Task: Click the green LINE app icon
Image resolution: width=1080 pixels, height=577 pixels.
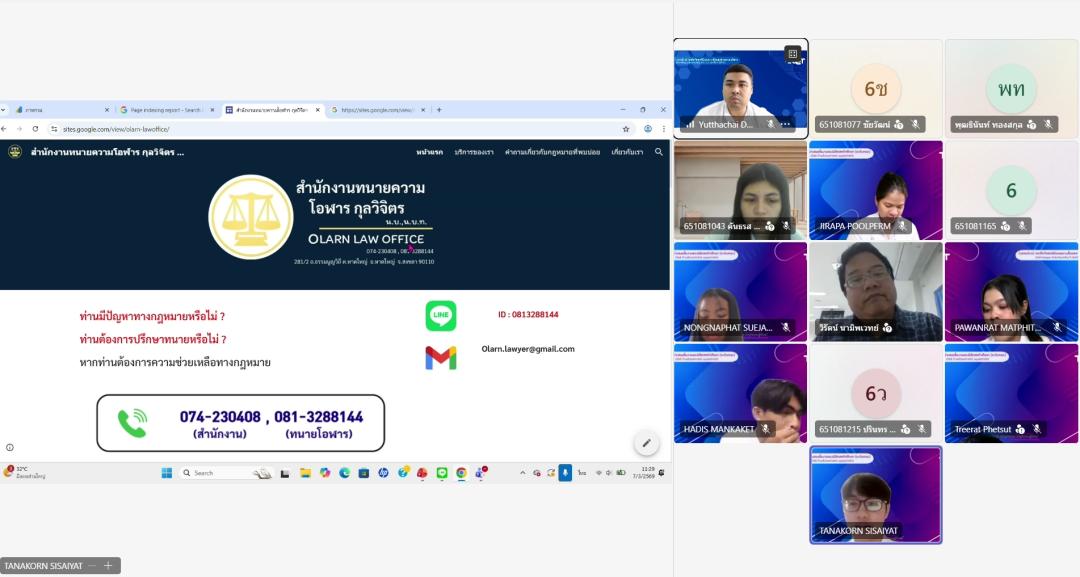Action: pyautogui.click(x=440, y=316)
